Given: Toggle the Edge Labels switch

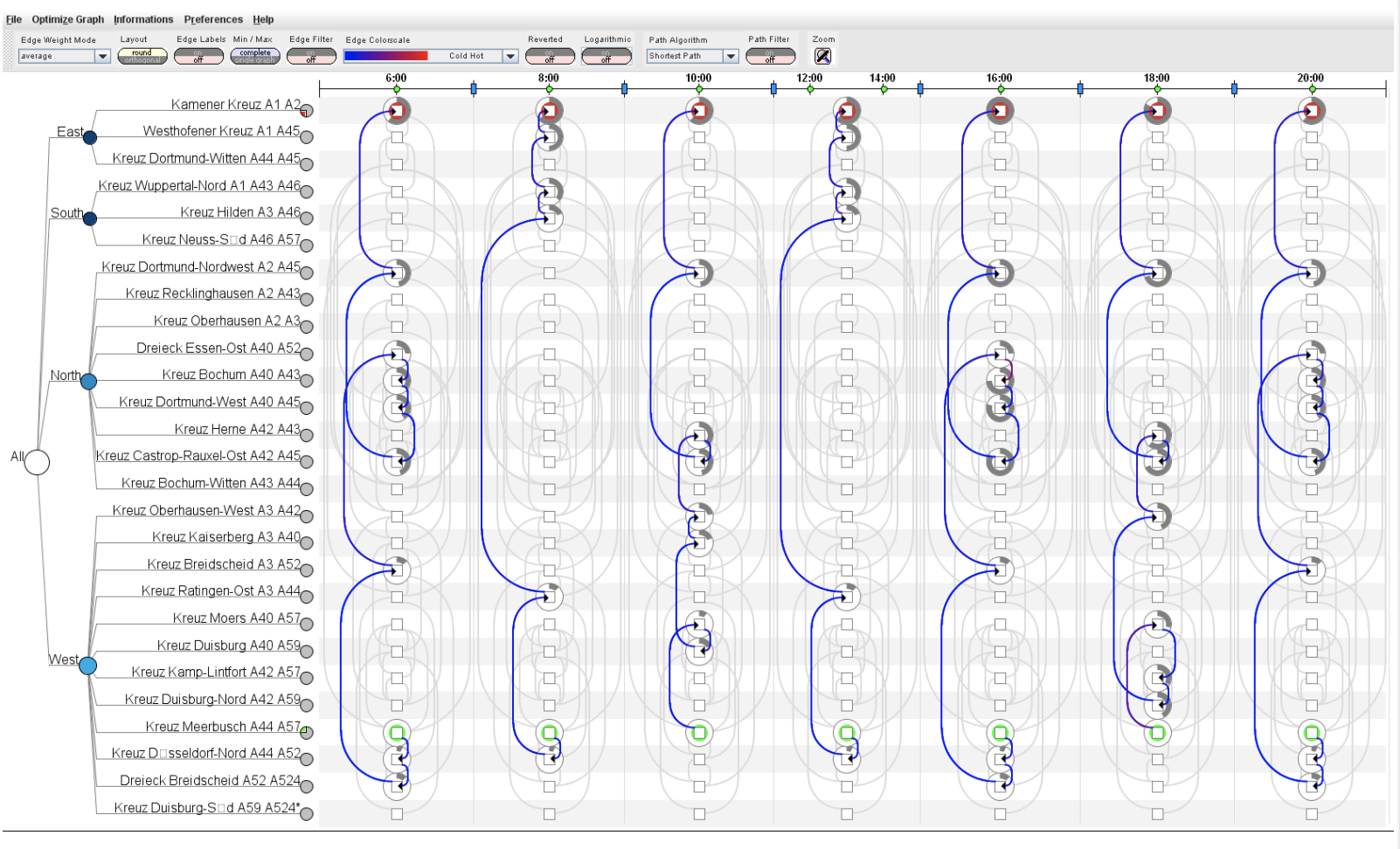Looking at the screenshot, I should click(198, 57).
